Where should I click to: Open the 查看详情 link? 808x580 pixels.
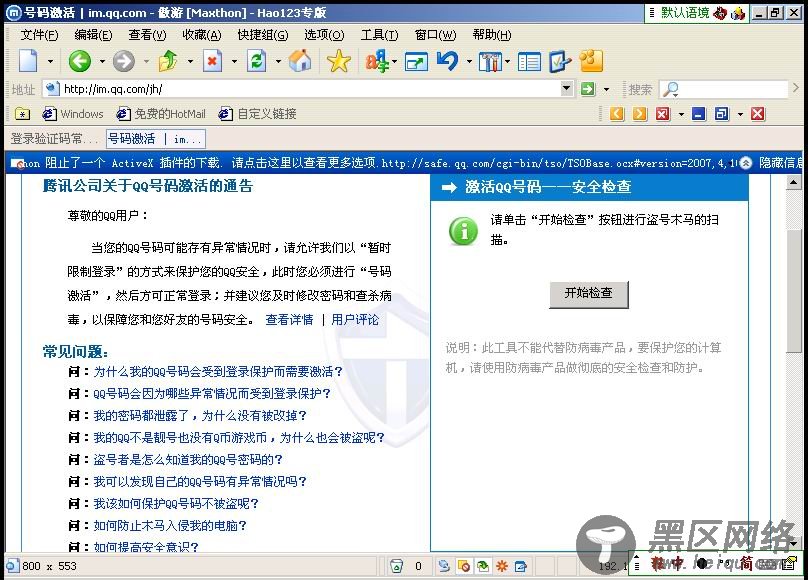tap(289, 320)
